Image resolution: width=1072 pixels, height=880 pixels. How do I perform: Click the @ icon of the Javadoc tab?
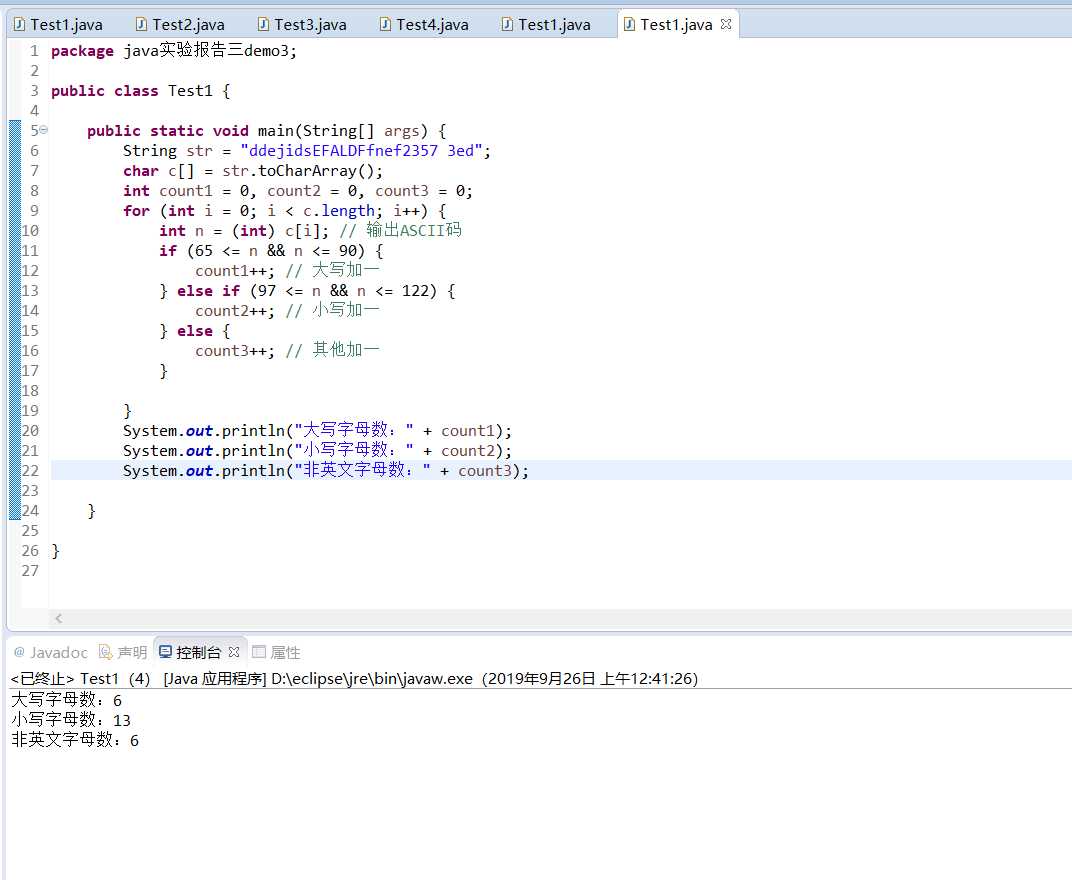coord(19,652)
